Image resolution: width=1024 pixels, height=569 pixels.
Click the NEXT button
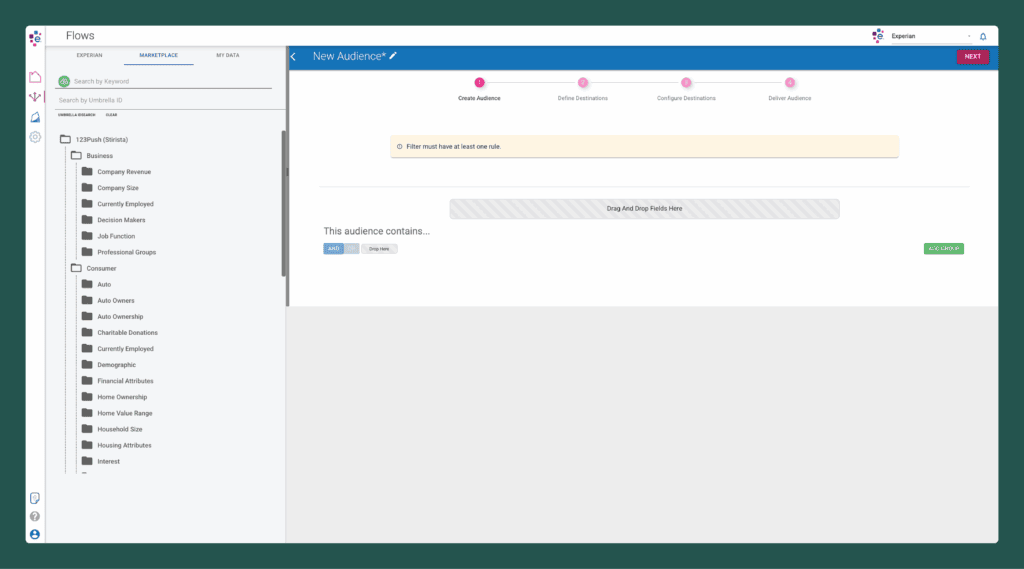point(972,57)
